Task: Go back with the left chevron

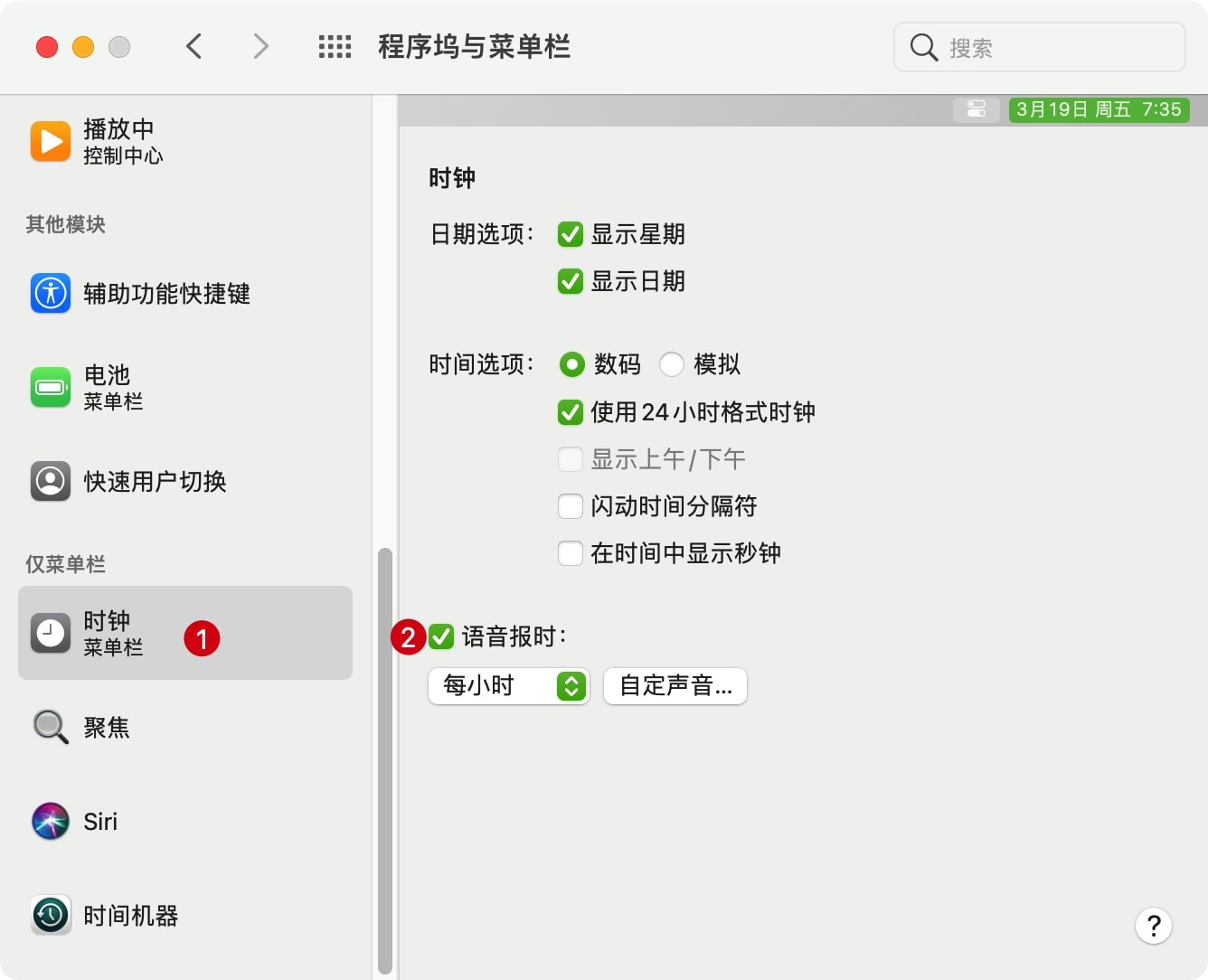Action: (x=193, y=46)
